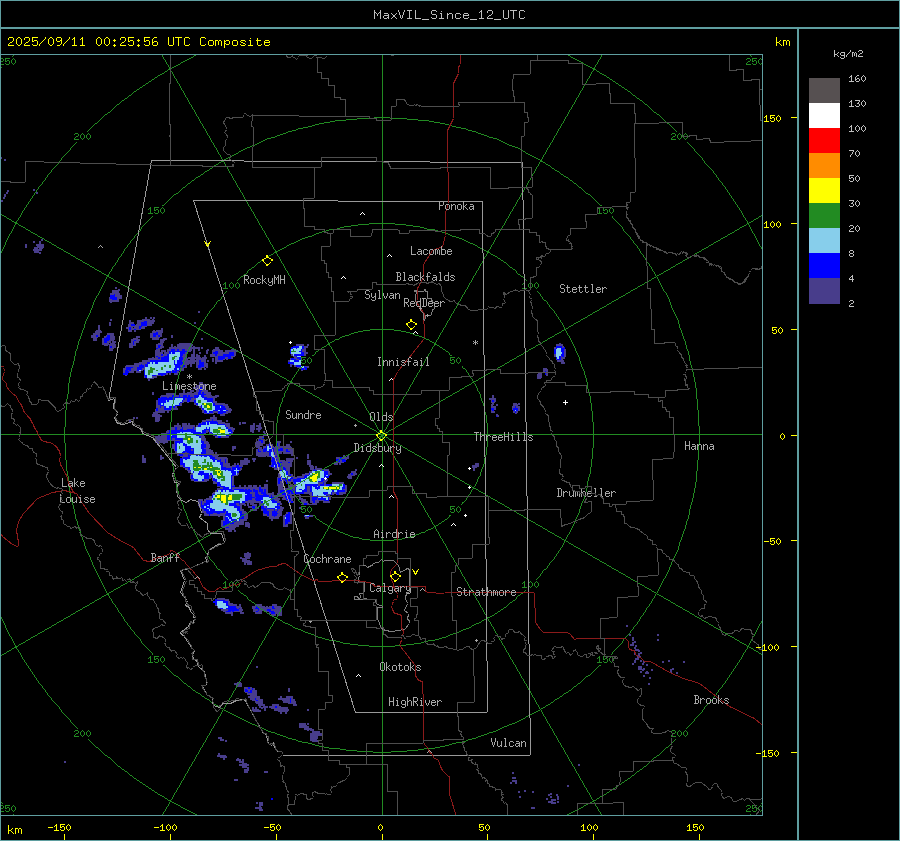Viewport: 900px width, 841px height.
Task: Click the Innisfail city label
Action: [403, 362]
